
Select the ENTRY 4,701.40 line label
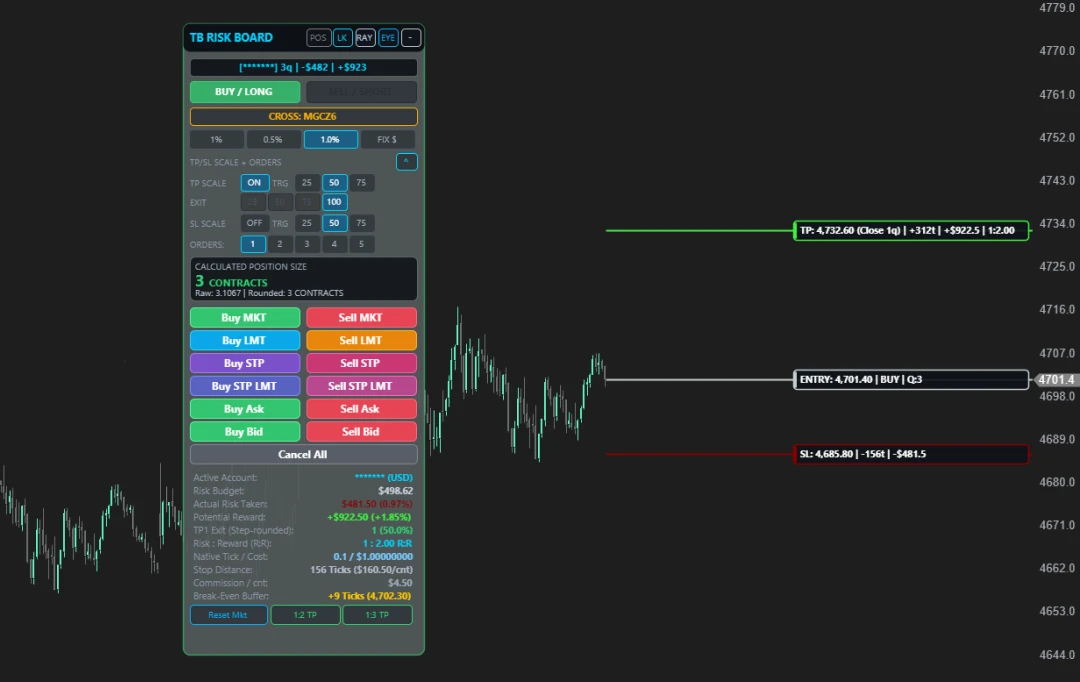(x=911, y=380)
